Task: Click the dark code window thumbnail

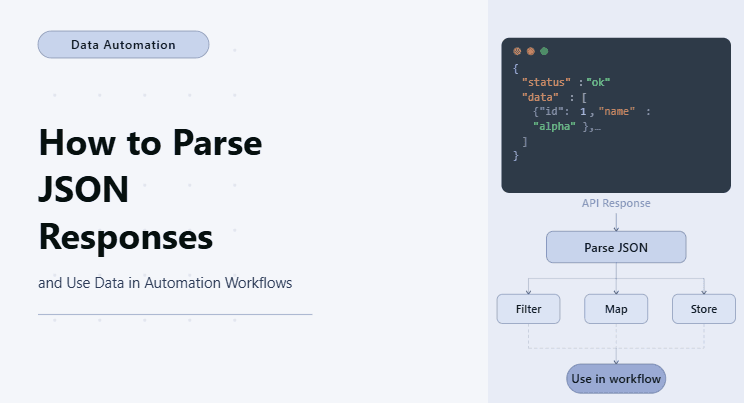Action: 616,115
